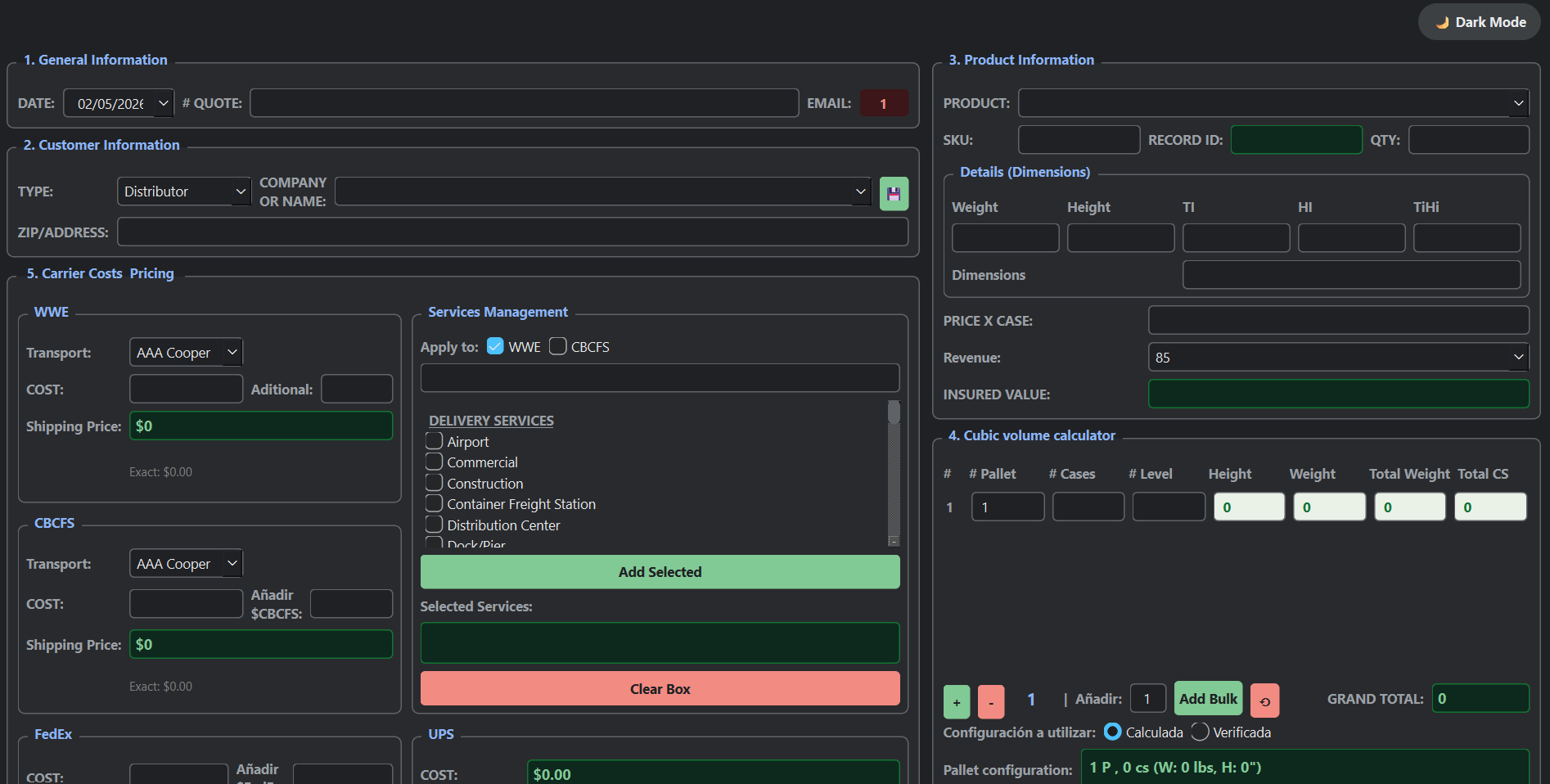Click the Height dimensions input
This screenshot has height=784, width=1550.
[1120, 237]
